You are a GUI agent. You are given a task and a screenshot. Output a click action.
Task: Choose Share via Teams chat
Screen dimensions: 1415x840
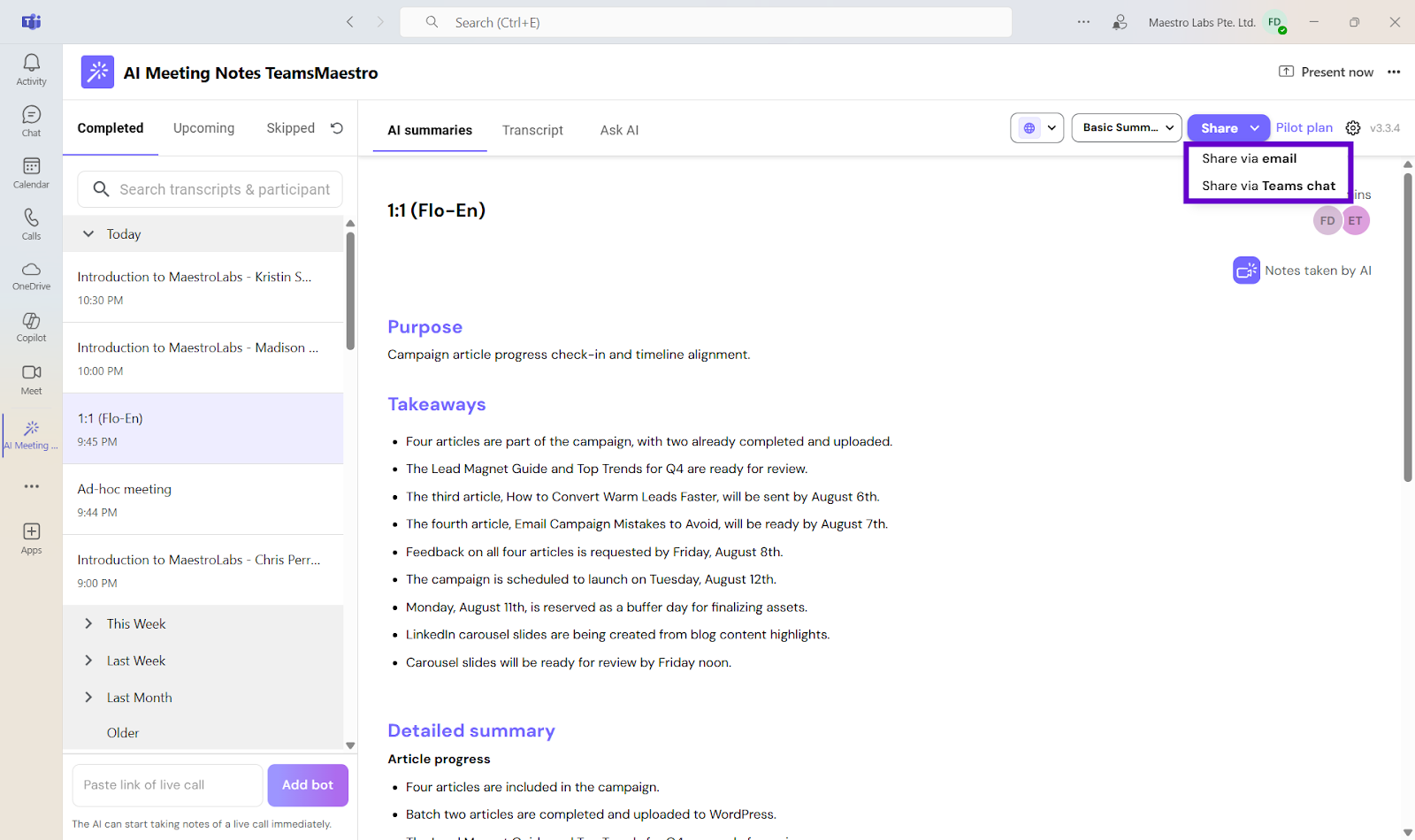click(x=1268, y=186)
